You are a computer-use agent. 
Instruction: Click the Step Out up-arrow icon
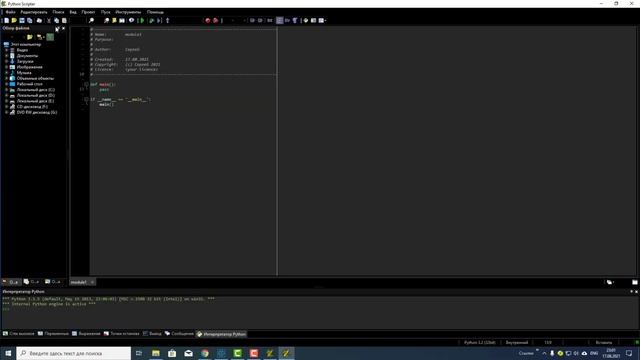pyautogui.click(x=167, y=20)
